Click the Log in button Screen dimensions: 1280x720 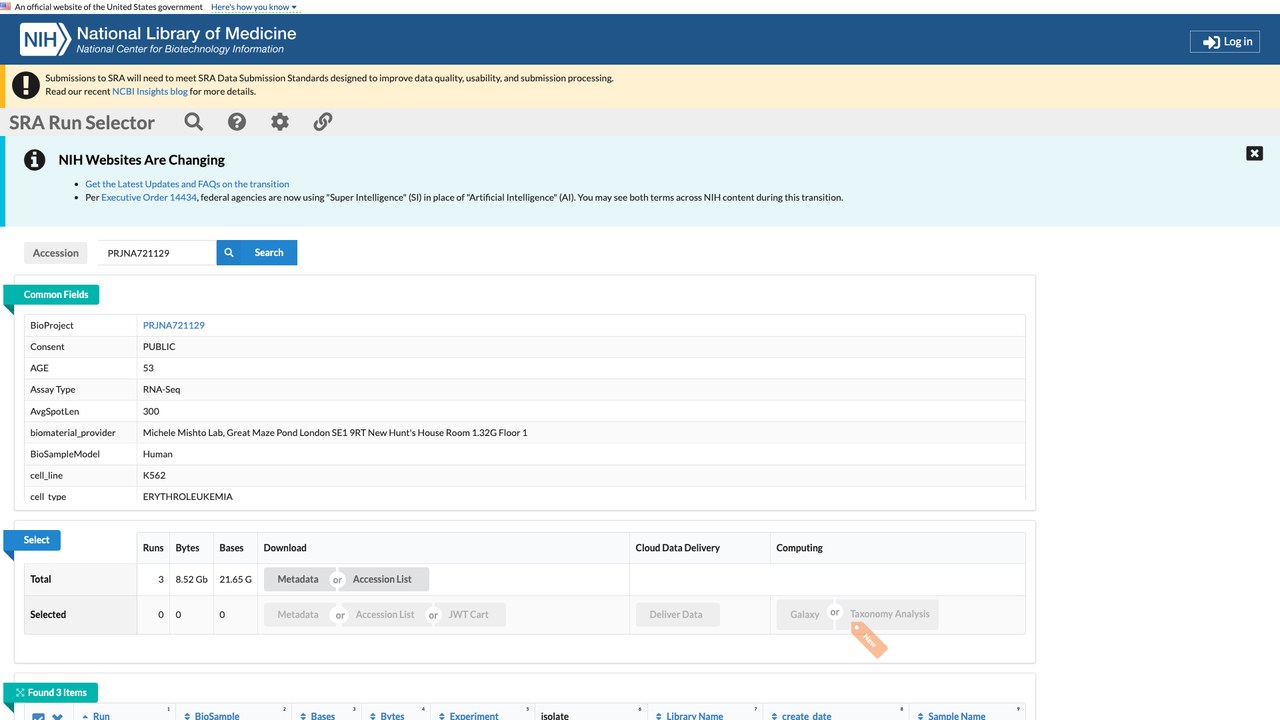(1225, 42)
